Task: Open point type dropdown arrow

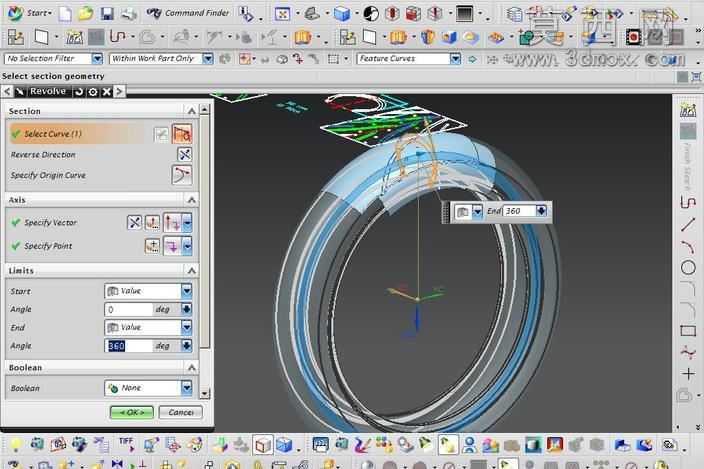Action: click(x=187, y=246)
